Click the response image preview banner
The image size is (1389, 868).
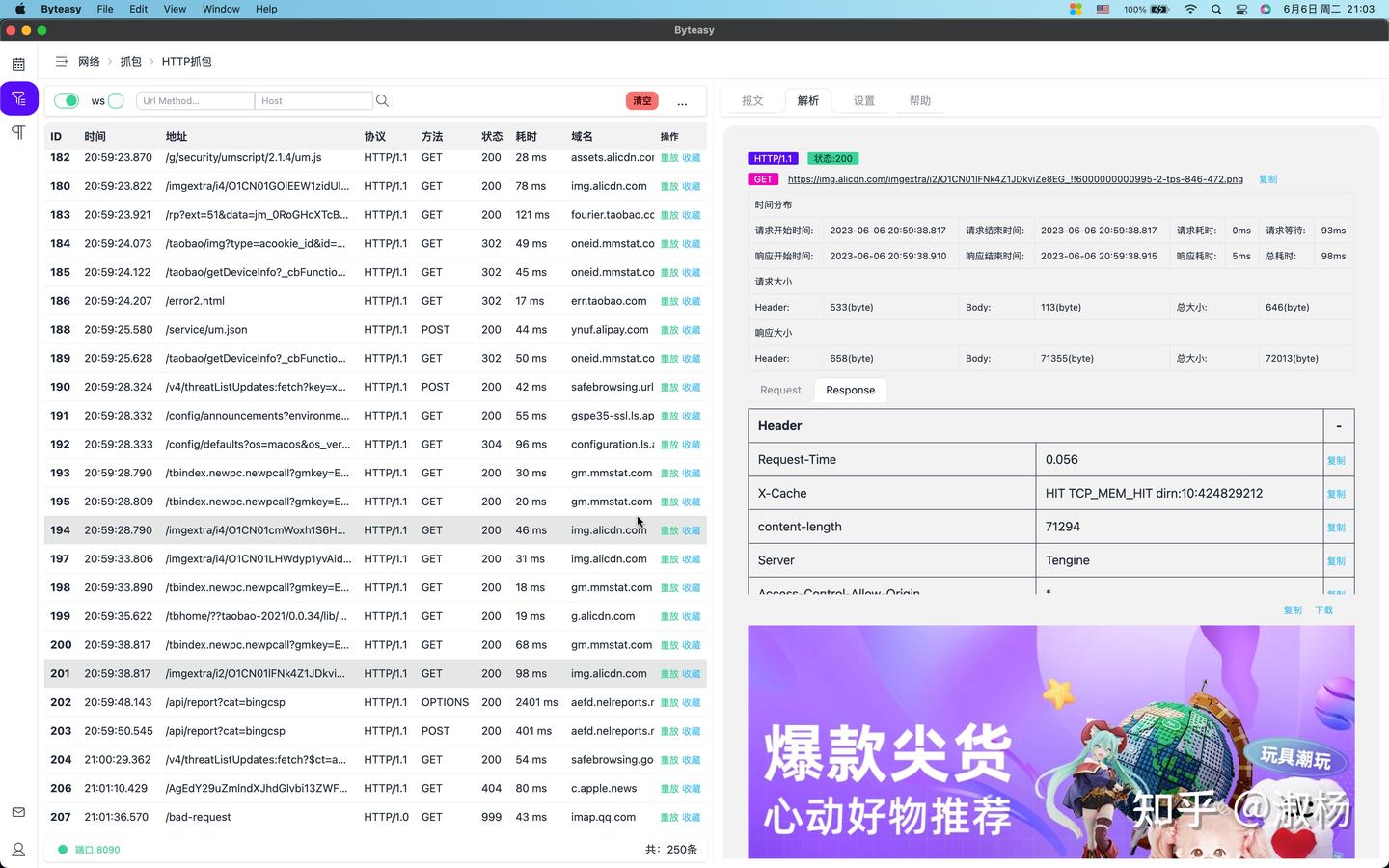(x=1050, y=743)
